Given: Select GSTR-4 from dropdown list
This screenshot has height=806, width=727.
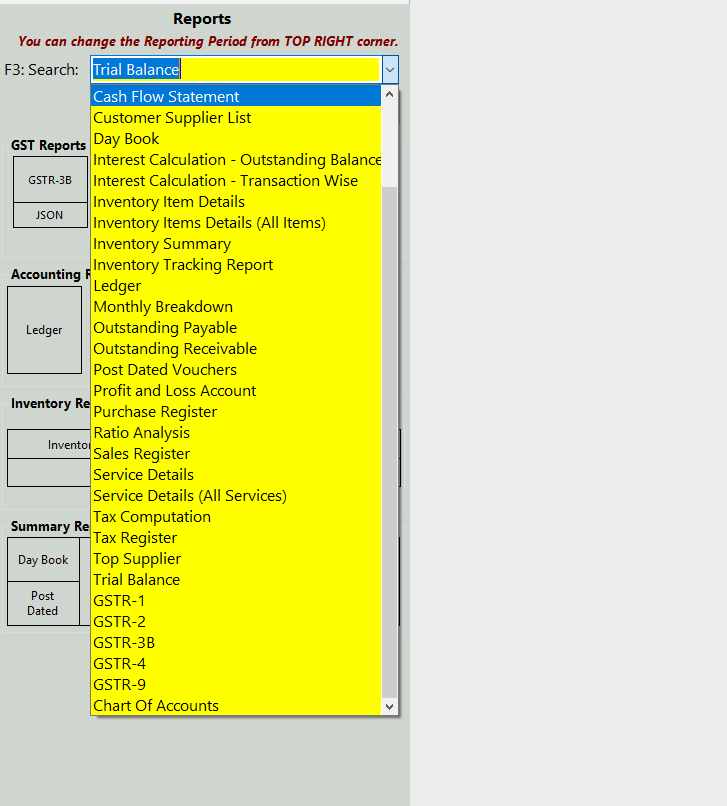Looking at the screenshot, I should [236, 664].
